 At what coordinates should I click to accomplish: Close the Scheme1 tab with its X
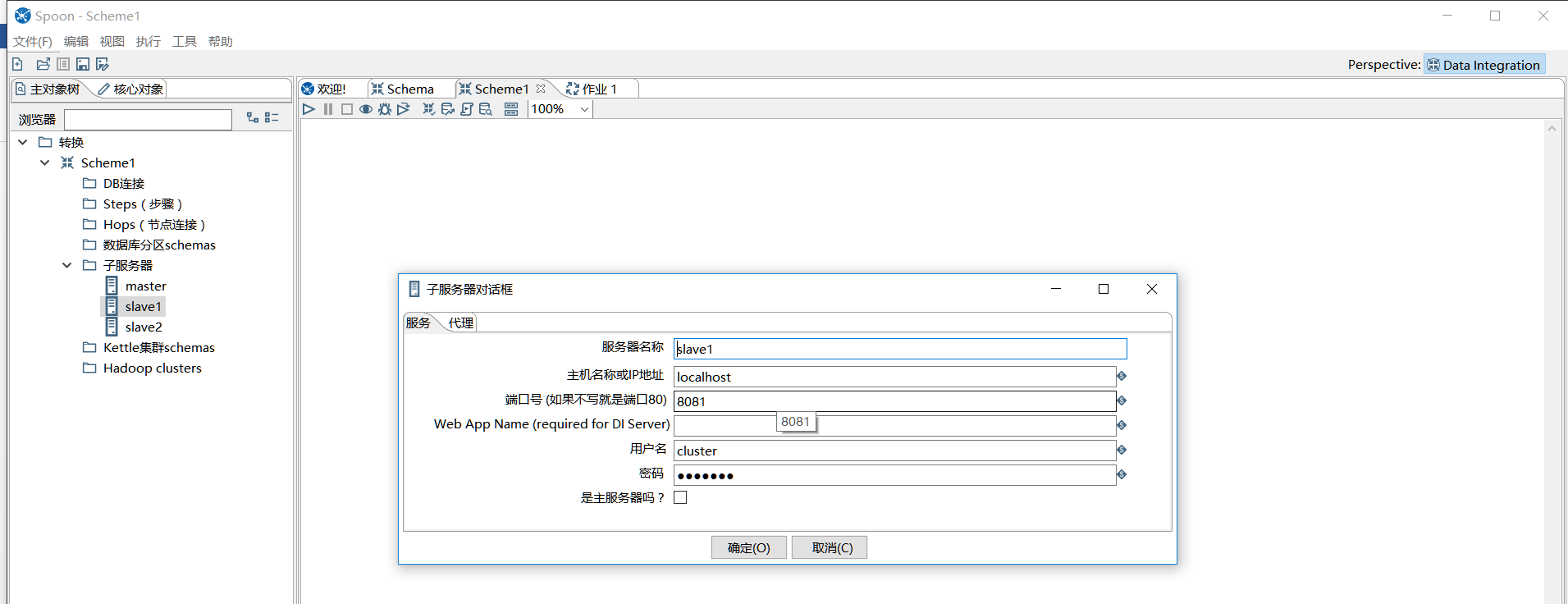point(541,89)
